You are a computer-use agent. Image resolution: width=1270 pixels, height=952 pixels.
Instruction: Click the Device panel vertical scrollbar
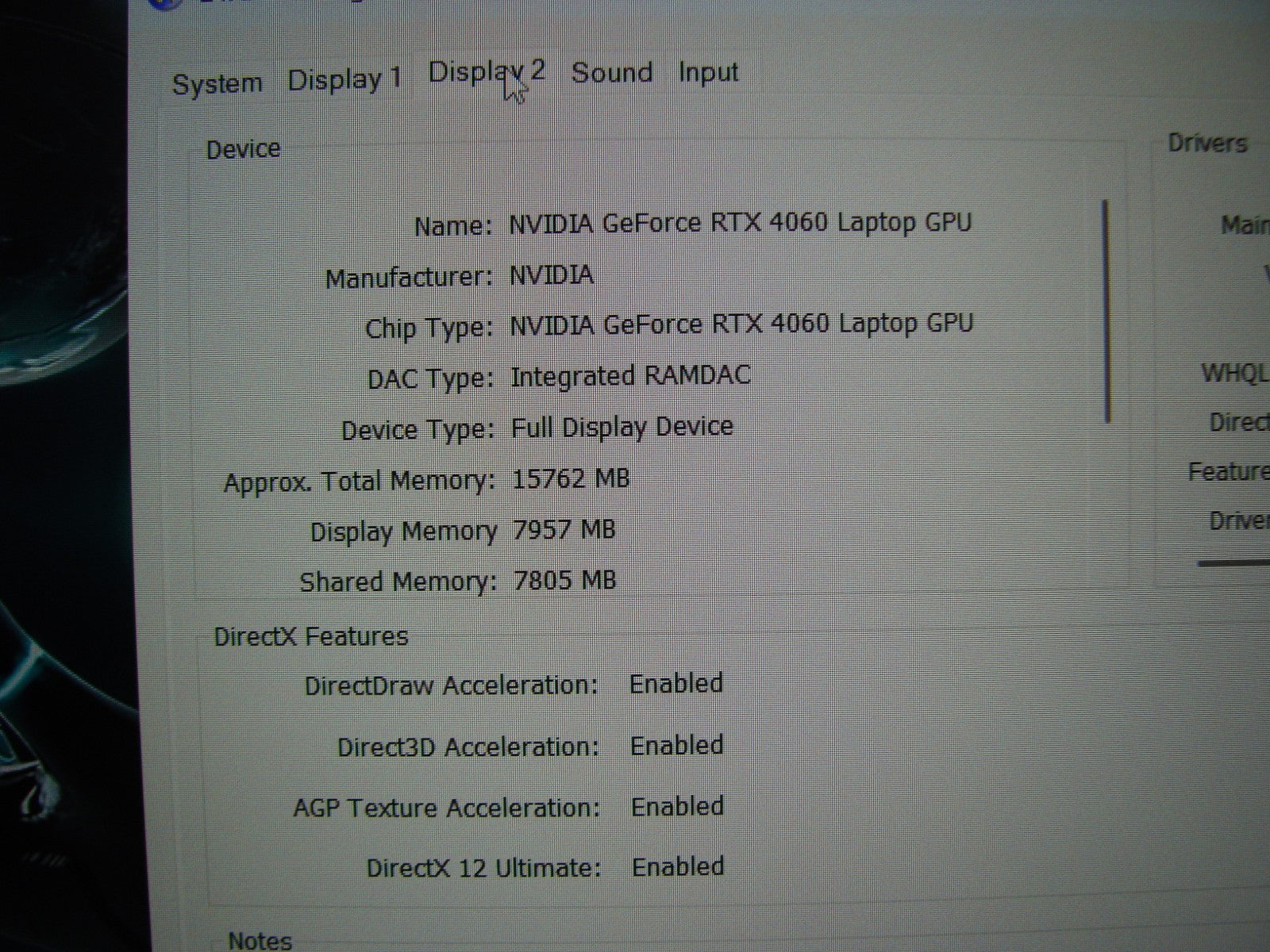1106,311
